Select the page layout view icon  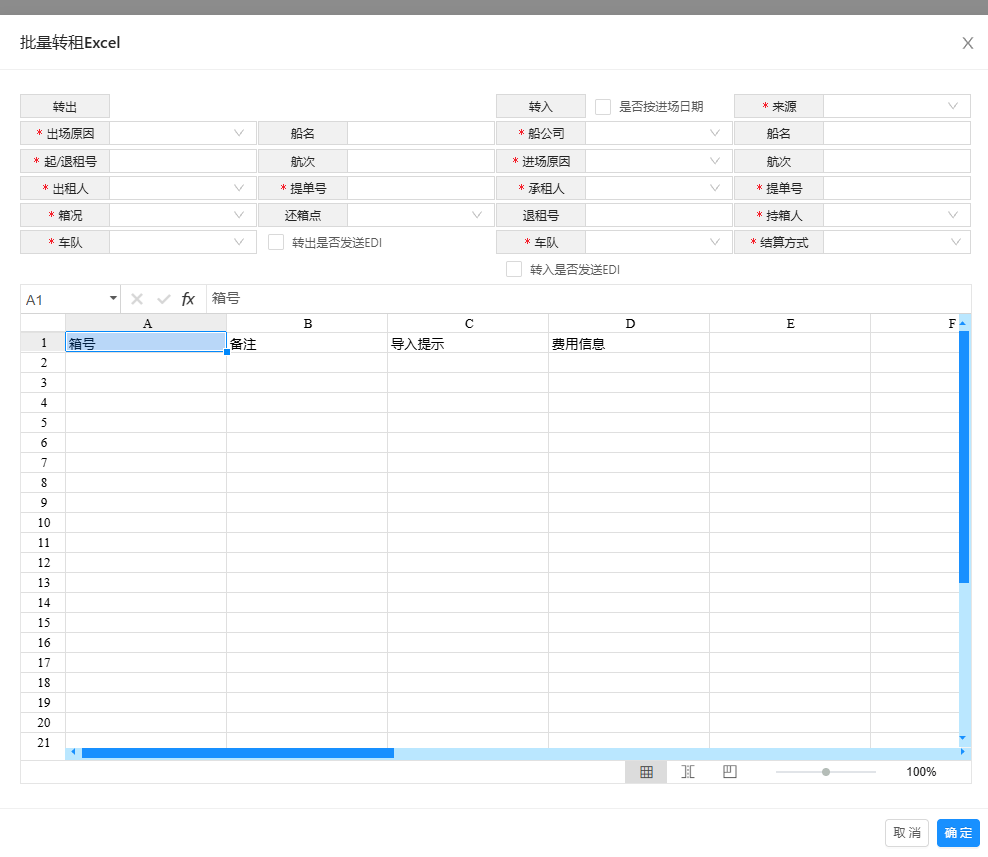[x=688, y=772]
